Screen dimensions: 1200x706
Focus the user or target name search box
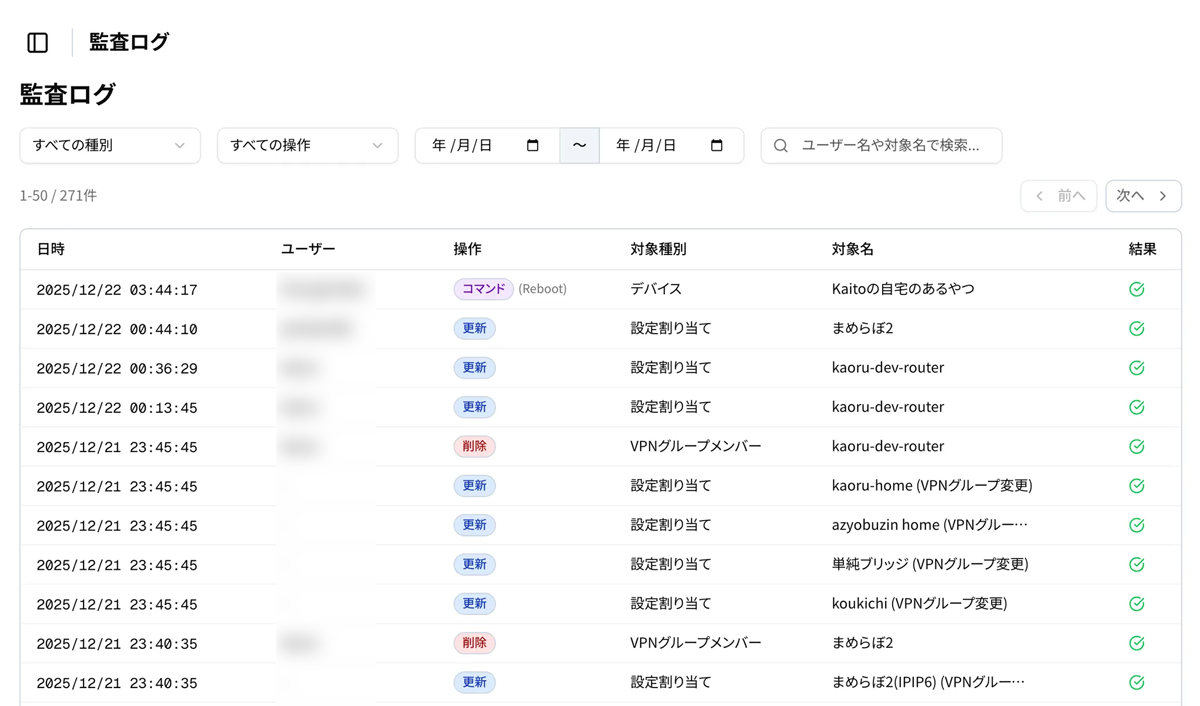coord(890,146)
